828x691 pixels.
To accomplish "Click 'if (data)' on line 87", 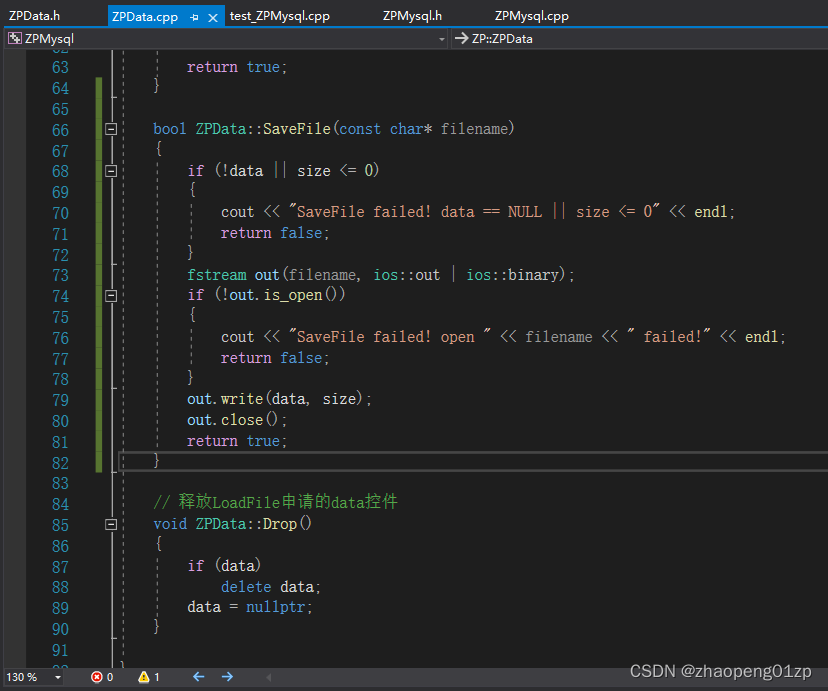I will (x=224, y=566).
